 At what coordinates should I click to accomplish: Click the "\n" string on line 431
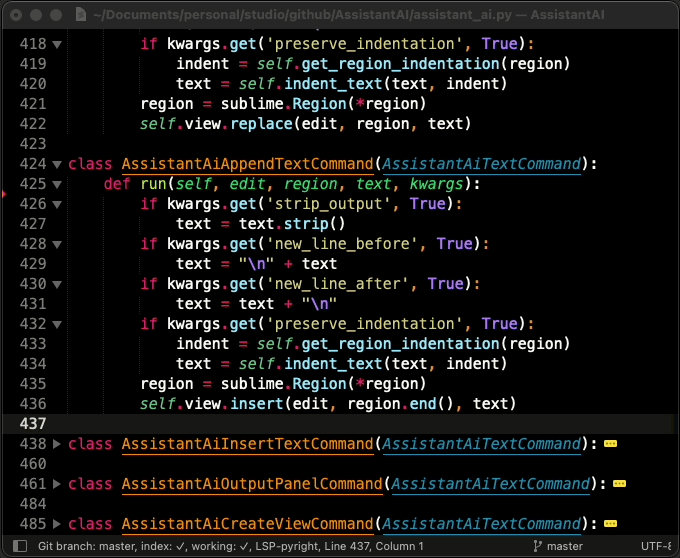pyautogui.click(x=319, y=303)
